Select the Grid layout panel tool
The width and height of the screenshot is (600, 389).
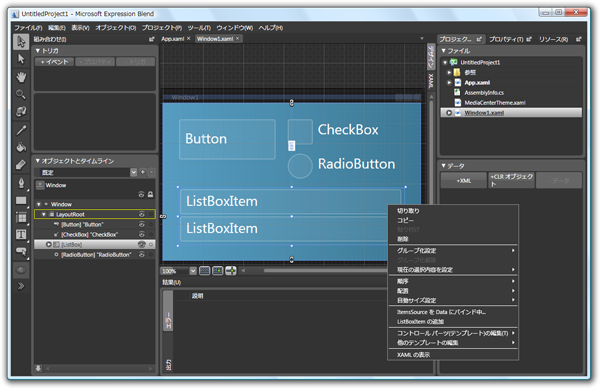(21, 218)
